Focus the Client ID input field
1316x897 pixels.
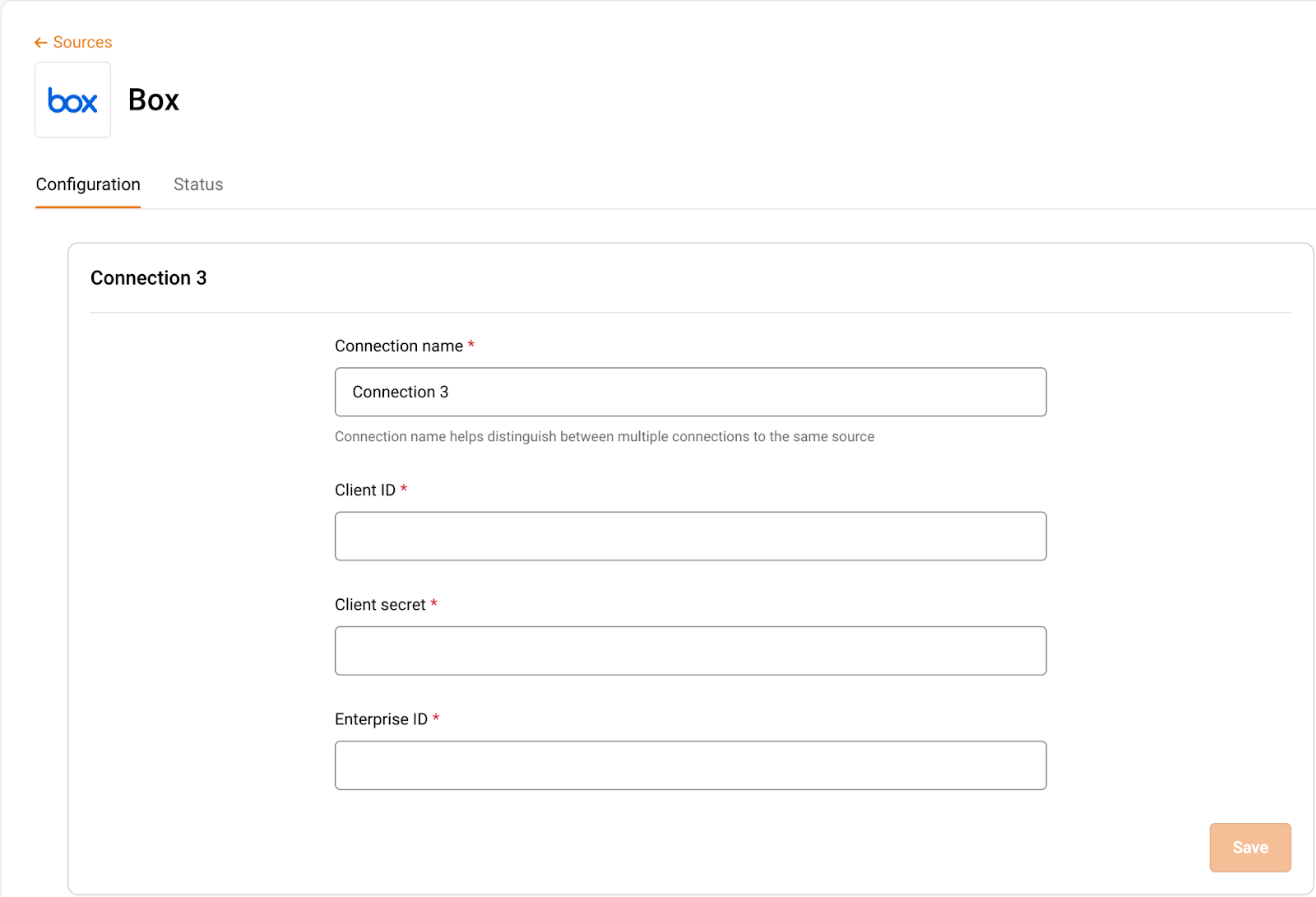[690, 537]
